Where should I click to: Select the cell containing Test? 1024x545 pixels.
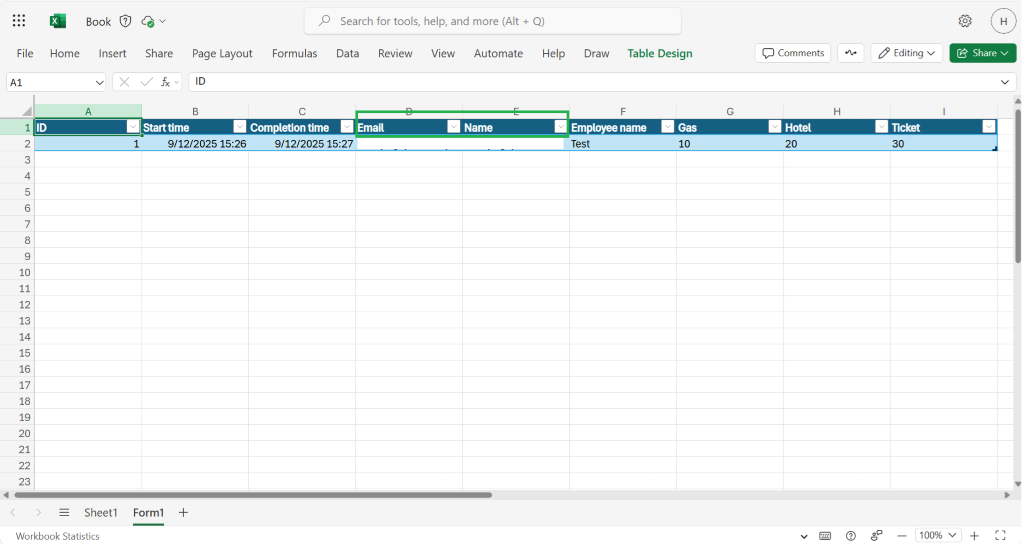pos(623,144)
